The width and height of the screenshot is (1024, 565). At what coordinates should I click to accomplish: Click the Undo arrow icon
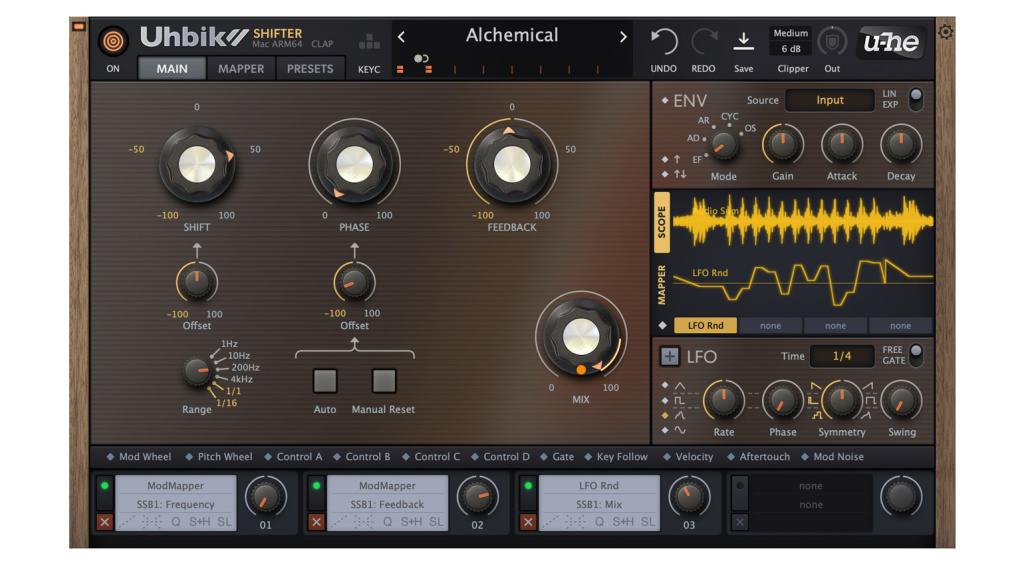point(663,42)
